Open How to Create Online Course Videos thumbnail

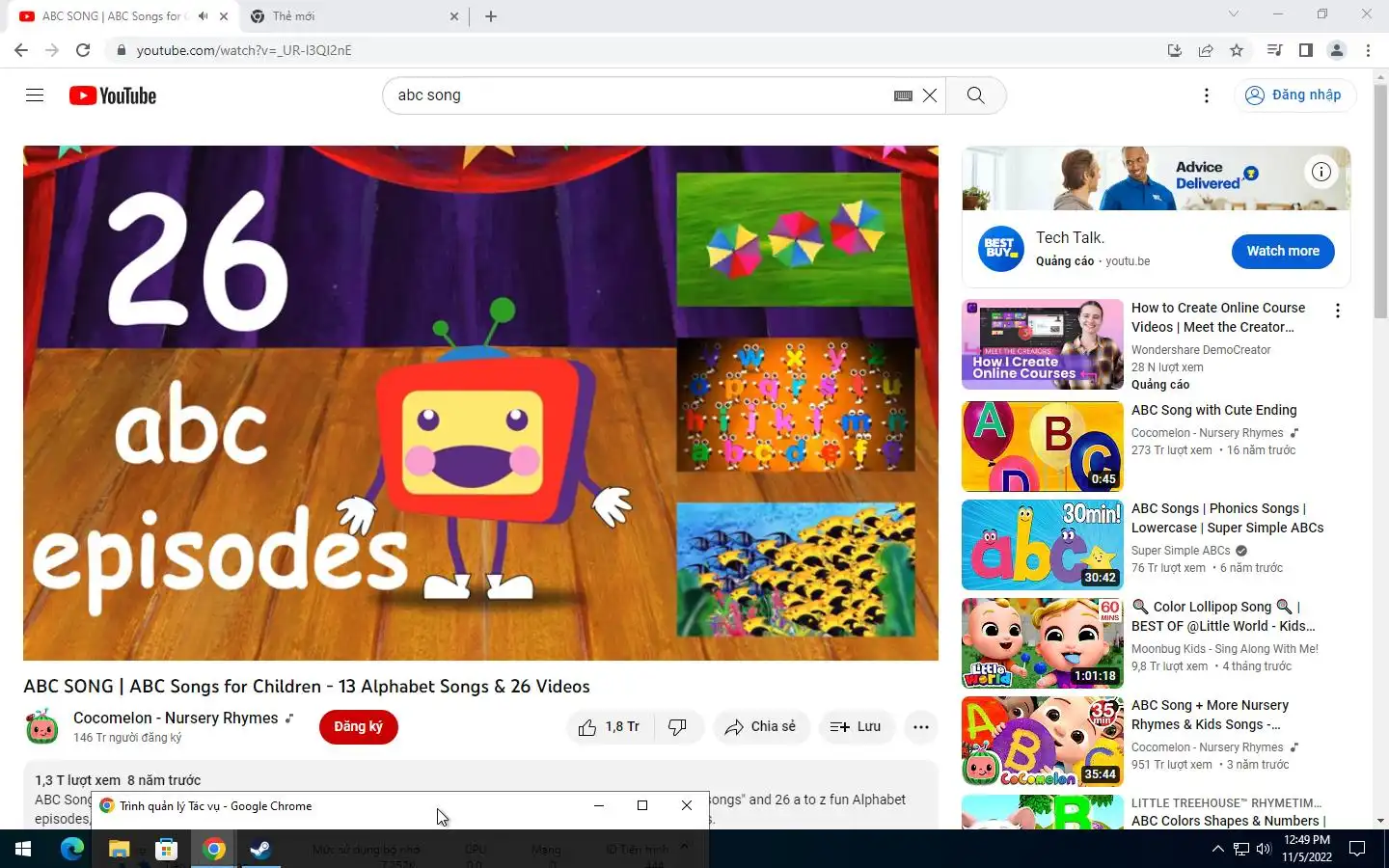click(1043, 344)
